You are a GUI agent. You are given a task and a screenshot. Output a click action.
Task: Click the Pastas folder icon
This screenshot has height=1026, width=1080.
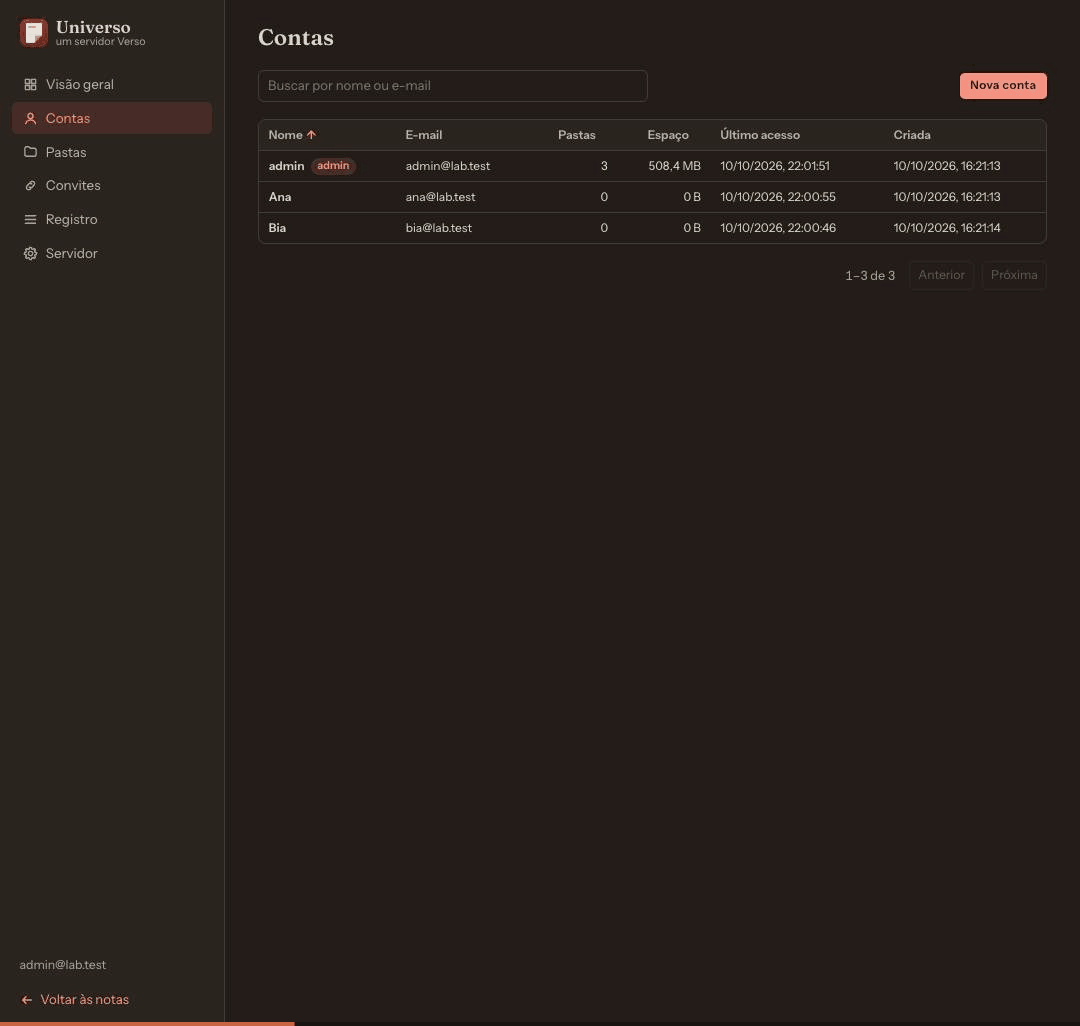coord(30,152)
